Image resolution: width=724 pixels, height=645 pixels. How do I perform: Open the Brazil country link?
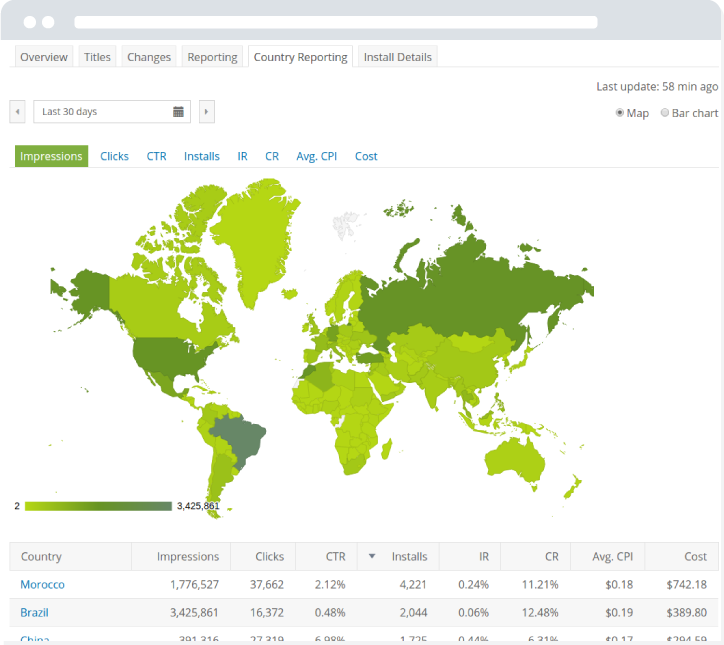(x=34, y=612)
